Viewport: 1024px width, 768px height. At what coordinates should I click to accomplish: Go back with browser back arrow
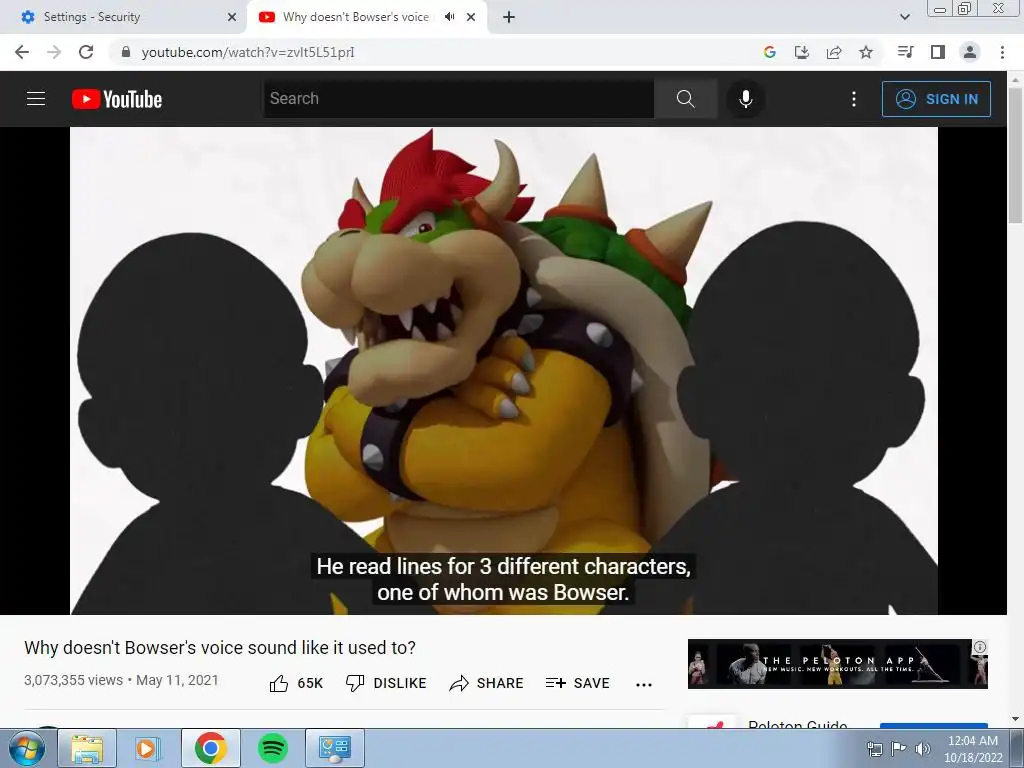[22, 52]
